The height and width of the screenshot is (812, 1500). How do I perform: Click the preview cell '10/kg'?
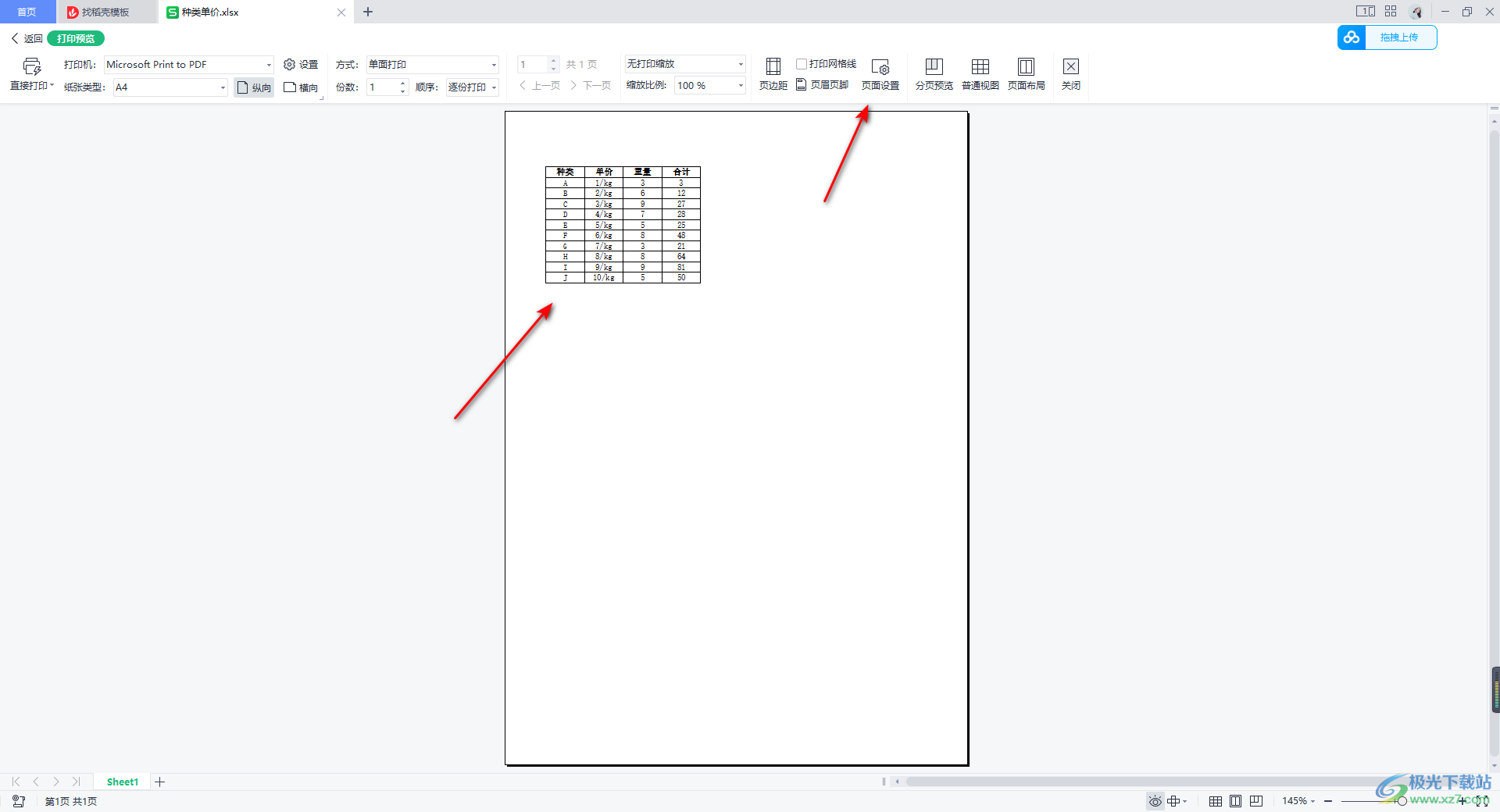pos(603,278)
